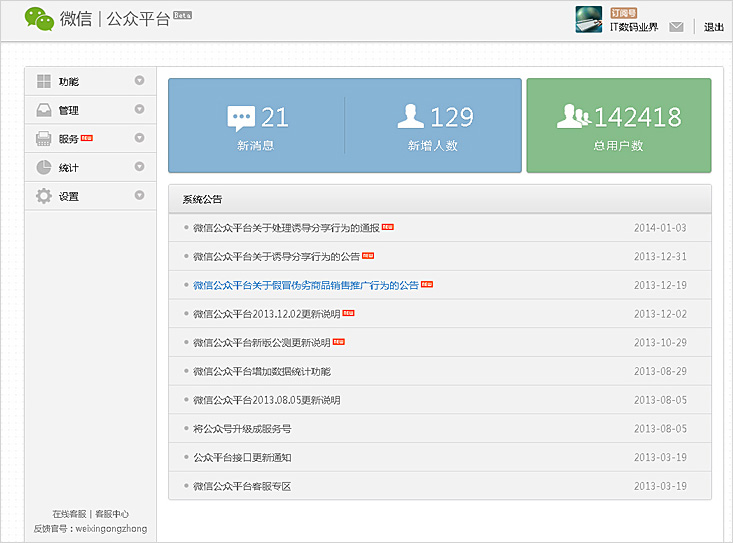Click the 服务 printer icon in sidebar

click(x=44, y=139)
